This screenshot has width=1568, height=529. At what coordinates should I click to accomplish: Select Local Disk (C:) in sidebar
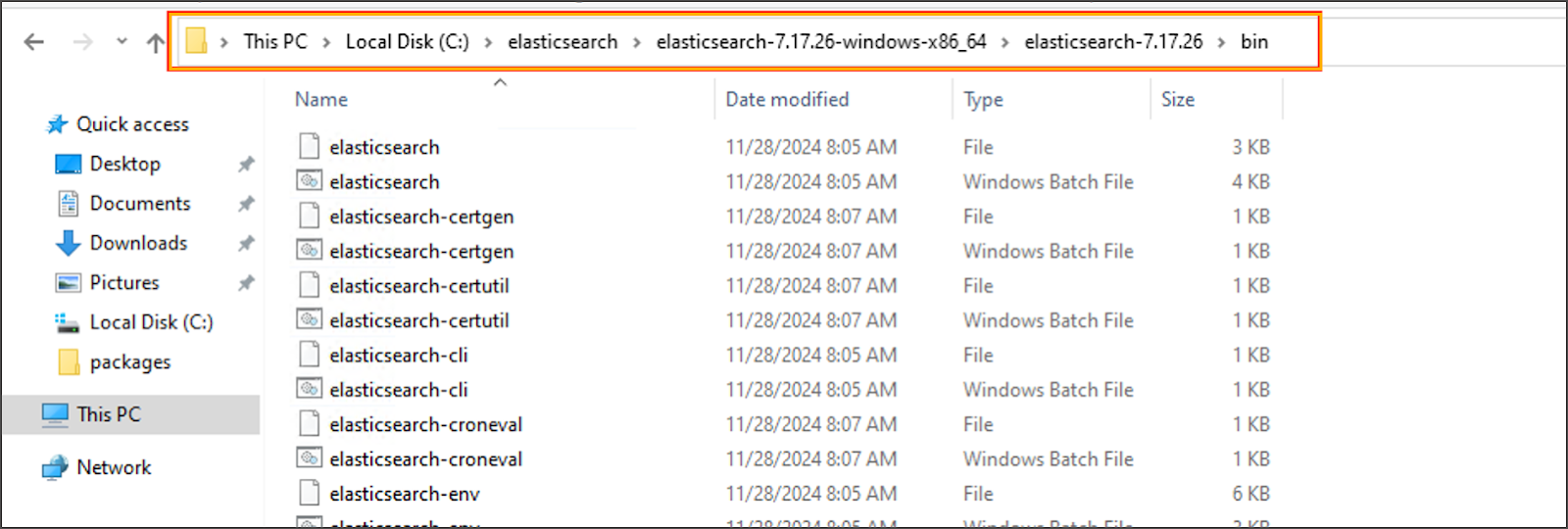pos(151,322)
